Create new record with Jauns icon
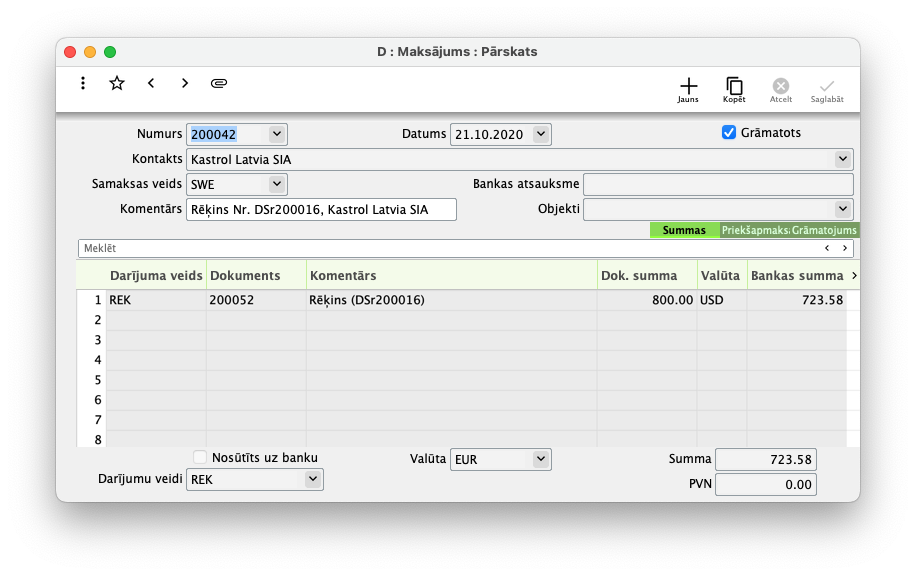Viewport: 916px width, 576px height. click(688, 90)
